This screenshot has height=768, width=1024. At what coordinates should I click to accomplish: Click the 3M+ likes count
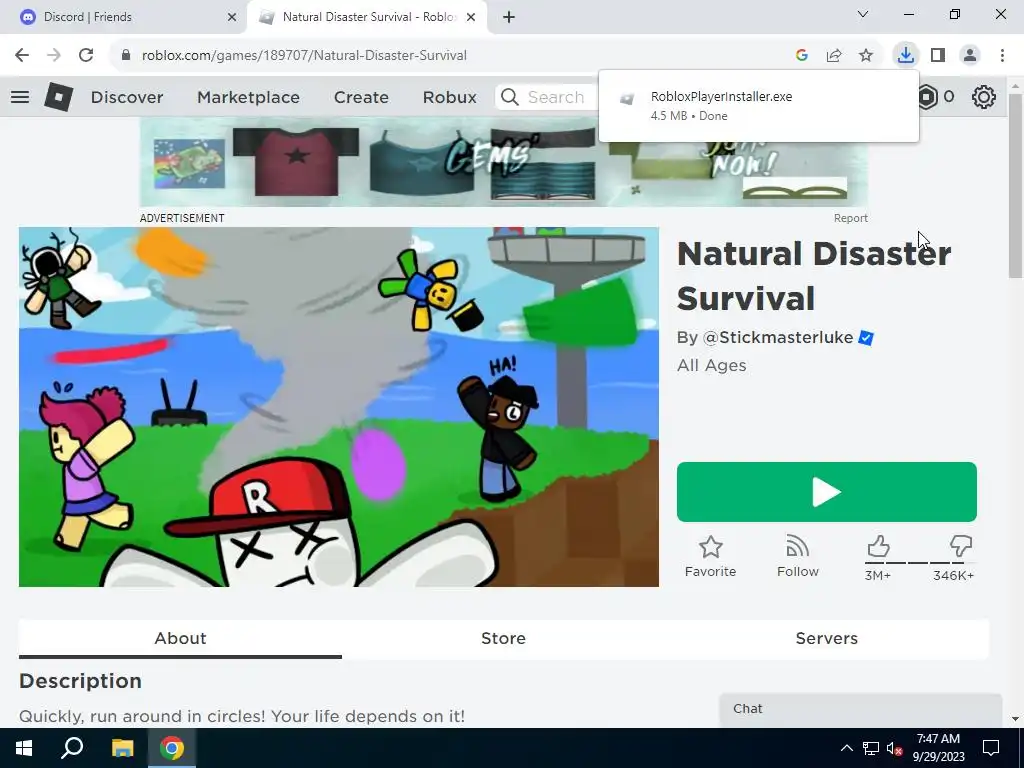point(878,575)
